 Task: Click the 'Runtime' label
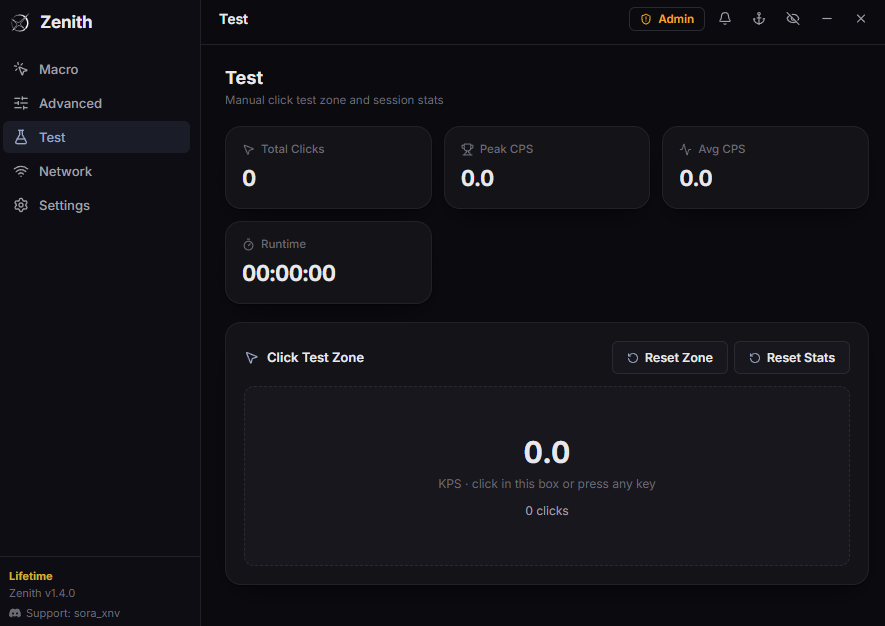click(283, 244)
